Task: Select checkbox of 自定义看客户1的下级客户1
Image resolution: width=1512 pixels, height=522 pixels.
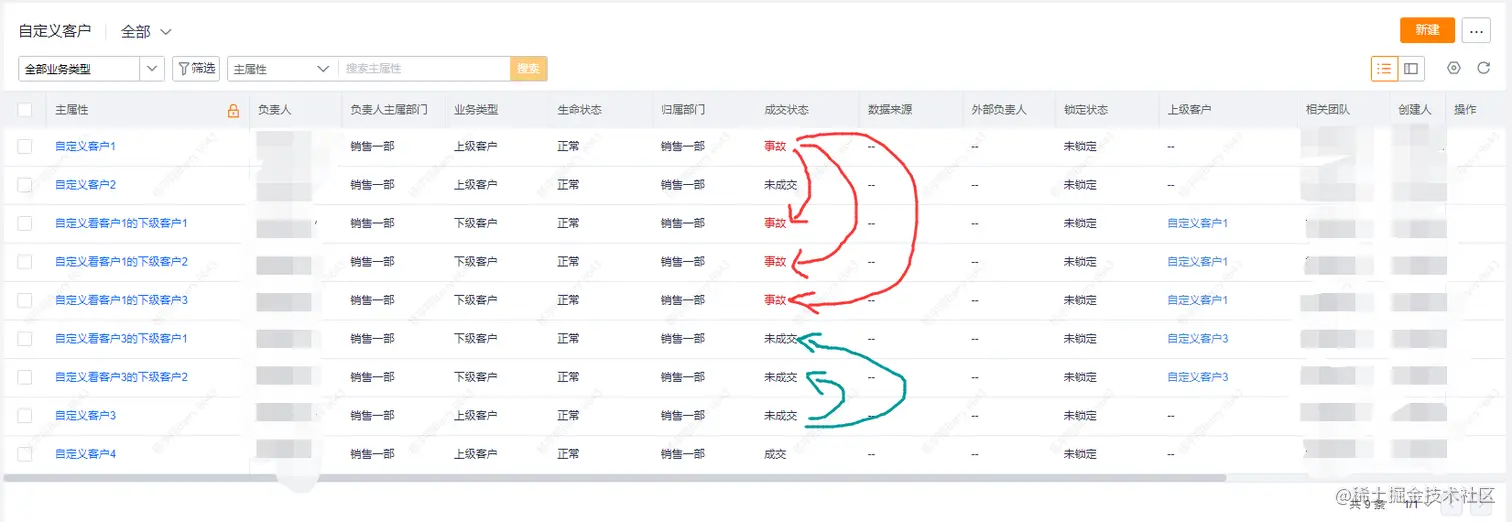Action: [x=25, y=223]
